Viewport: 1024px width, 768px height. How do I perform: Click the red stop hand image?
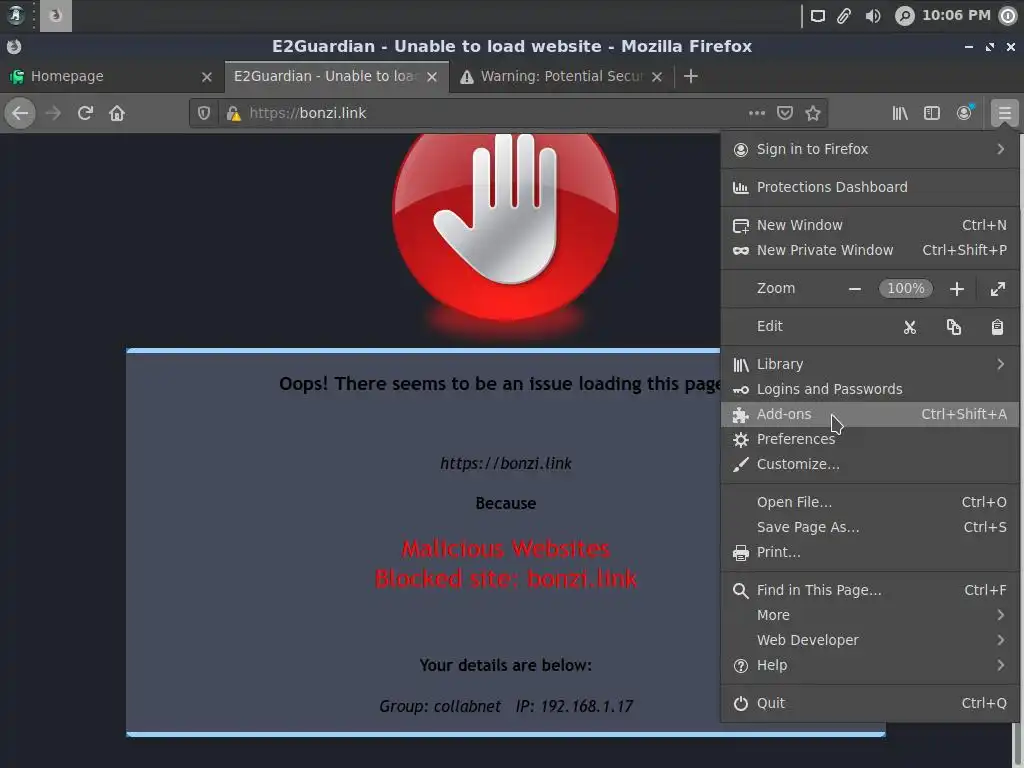[505, 226]
